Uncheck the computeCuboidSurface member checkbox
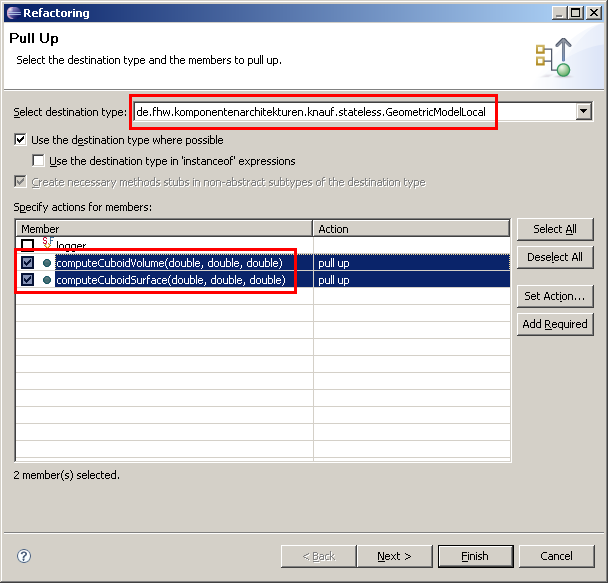The height and width of the screenshot is (583, 608). [x=27, y=281]
